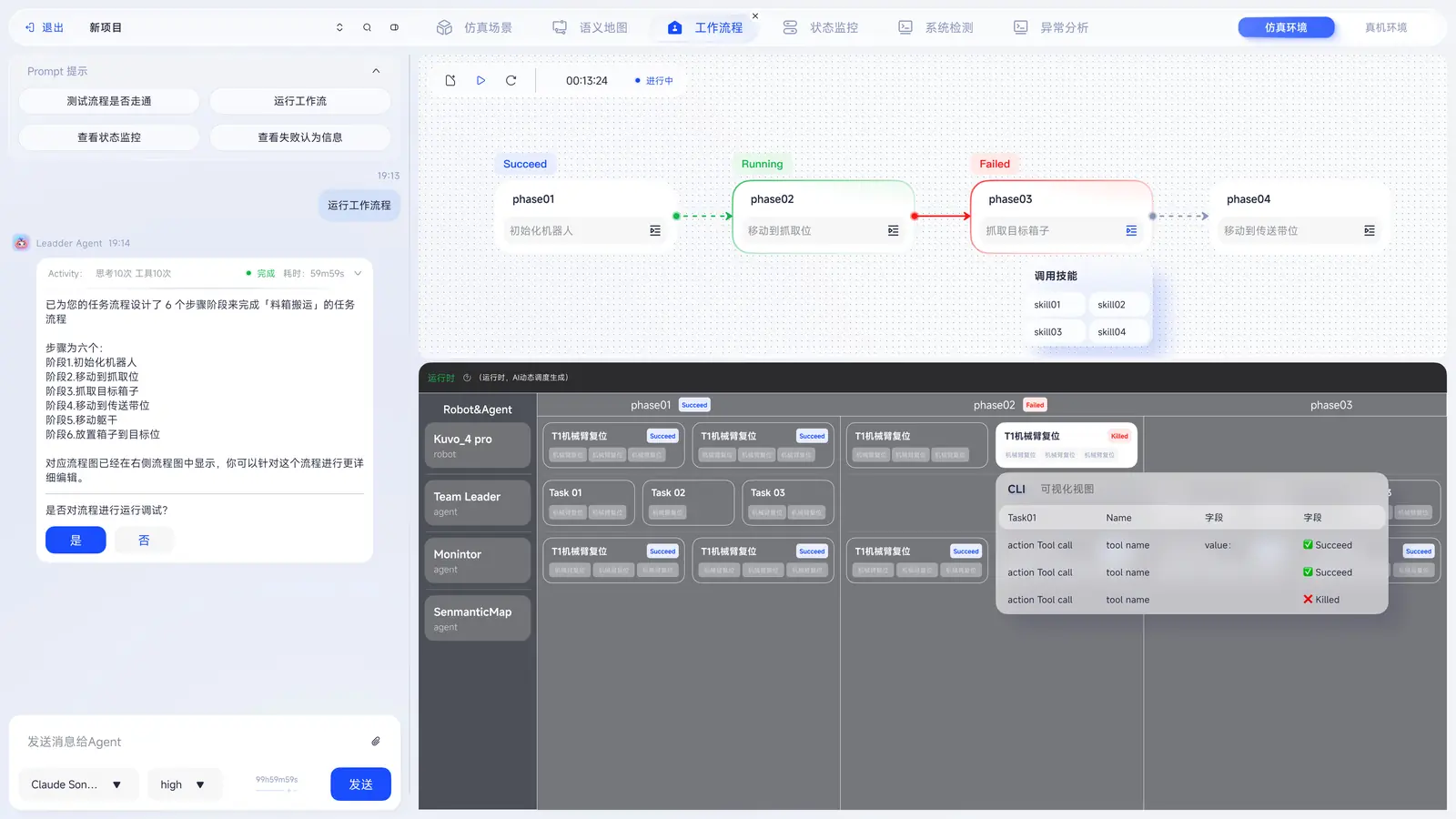Toggle the sidebar panel icon next to search
Image resolution: width=1456 pixels, height=819 pixels.
coord(394,27)
